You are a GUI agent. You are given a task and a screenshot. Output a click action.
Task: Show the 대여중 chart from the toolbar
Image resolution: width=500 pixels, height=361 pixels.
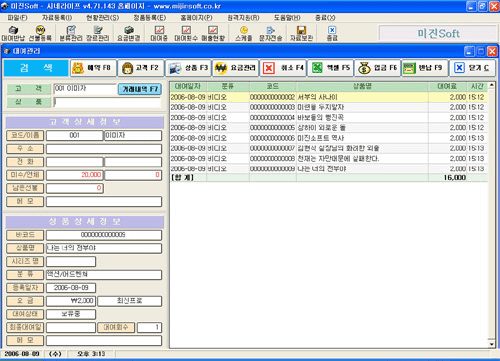[159, 34]
